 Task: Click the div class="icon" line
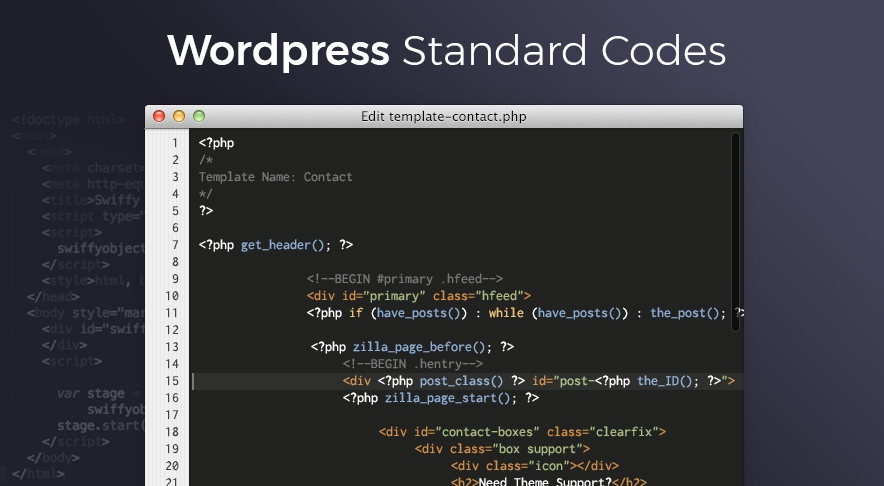coord(535,466)
